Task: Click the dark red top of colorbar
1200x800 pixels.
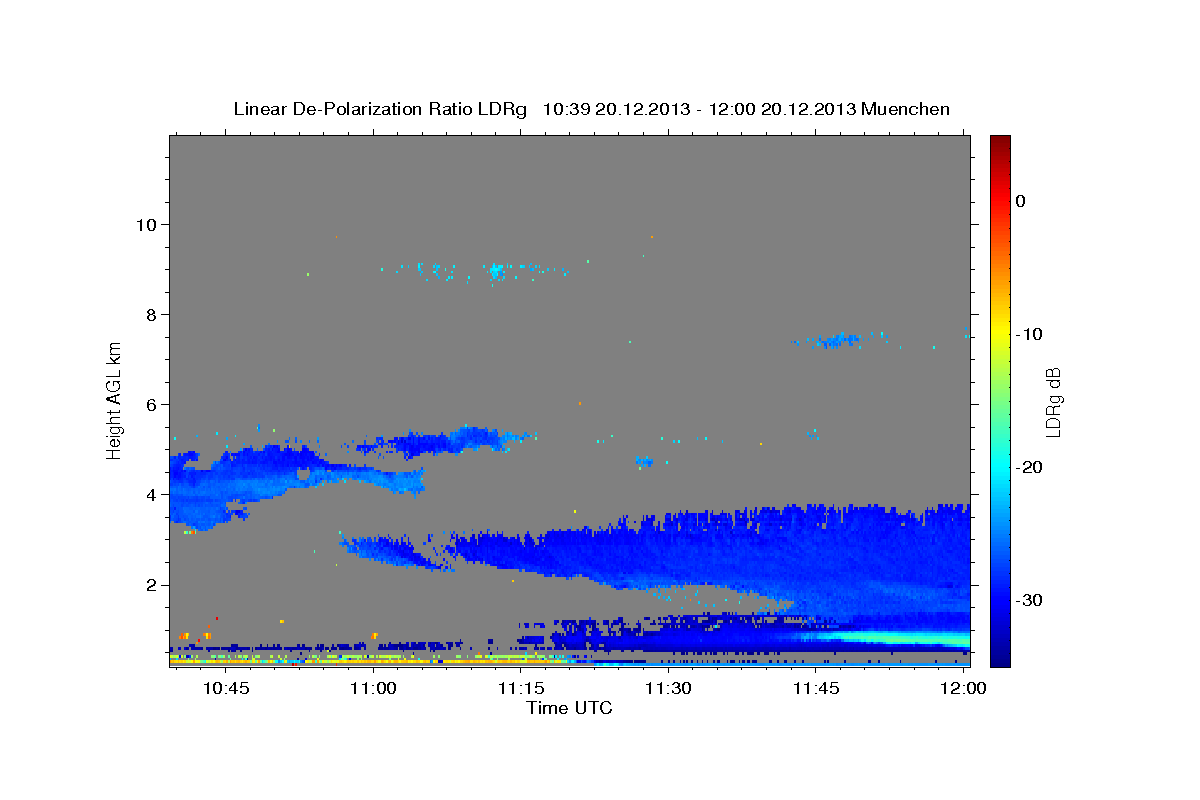Action: pos(1000,145)
